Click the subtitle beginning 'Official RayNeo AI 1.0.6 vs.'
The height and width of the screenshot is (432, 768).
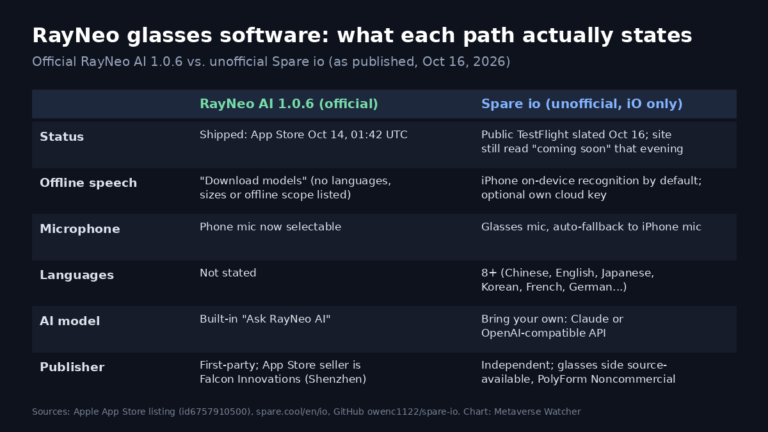point(271,62)
